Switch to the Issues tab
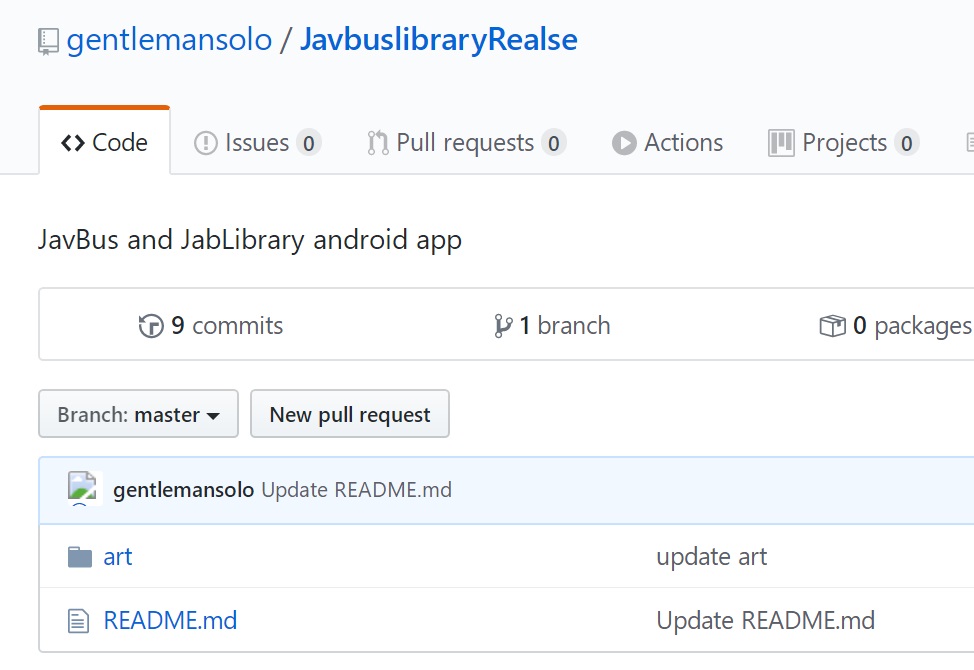The image size is (974, 670). (x=257, y=143)
